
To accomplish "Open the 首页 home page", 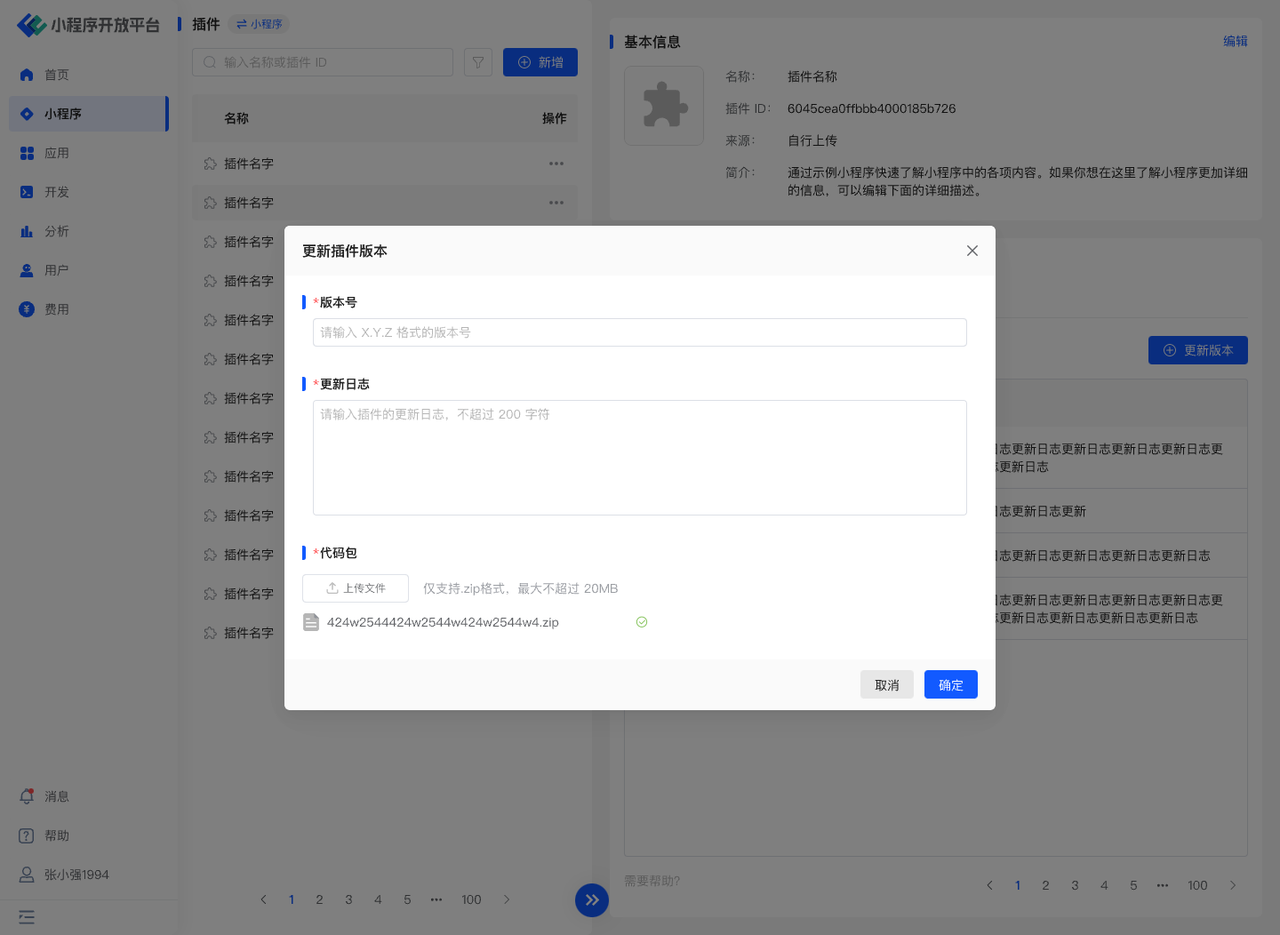I will point(56,75).
